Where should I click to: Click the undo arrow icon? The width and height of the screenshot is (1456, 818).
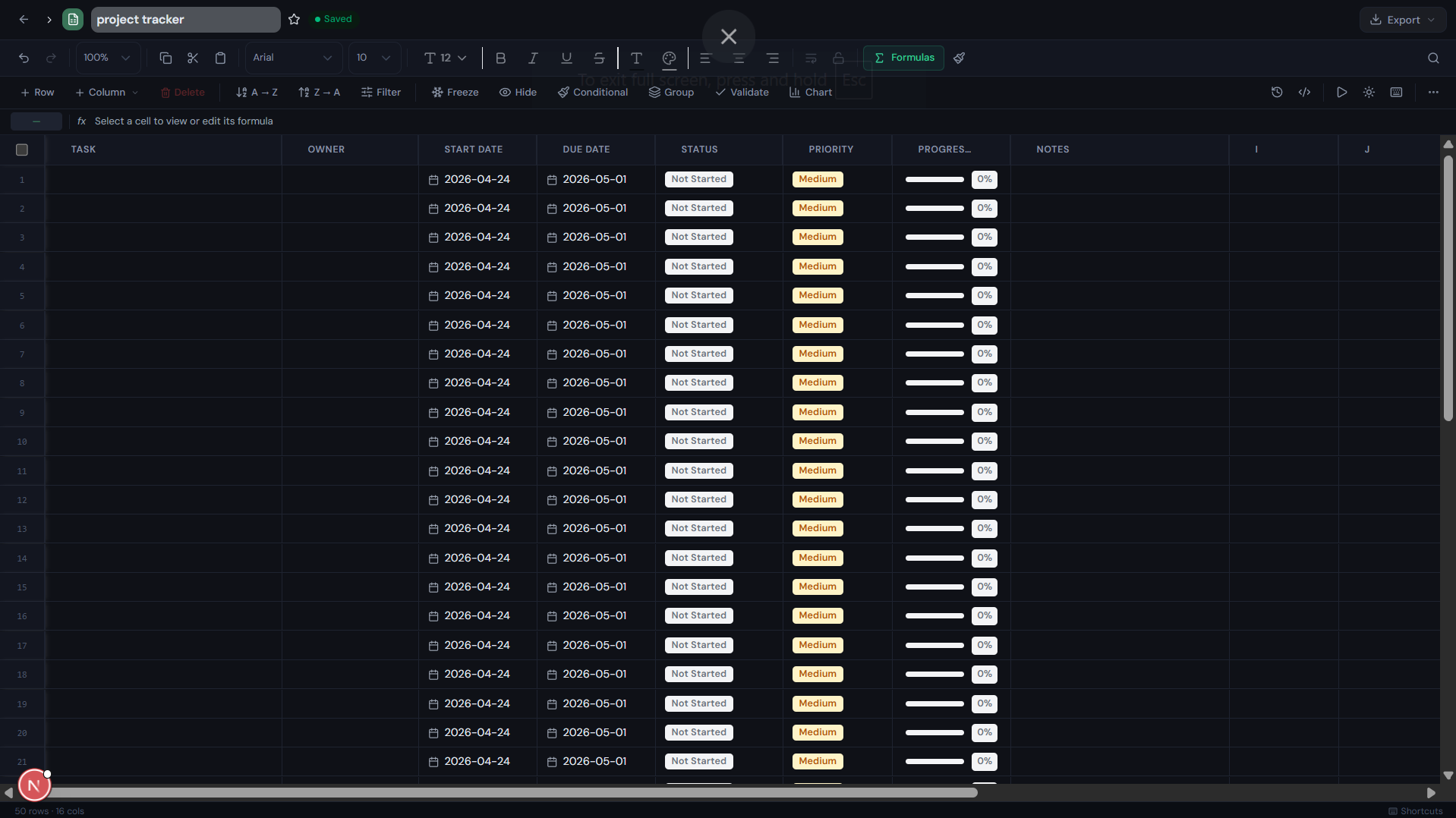tap(24, 58)
